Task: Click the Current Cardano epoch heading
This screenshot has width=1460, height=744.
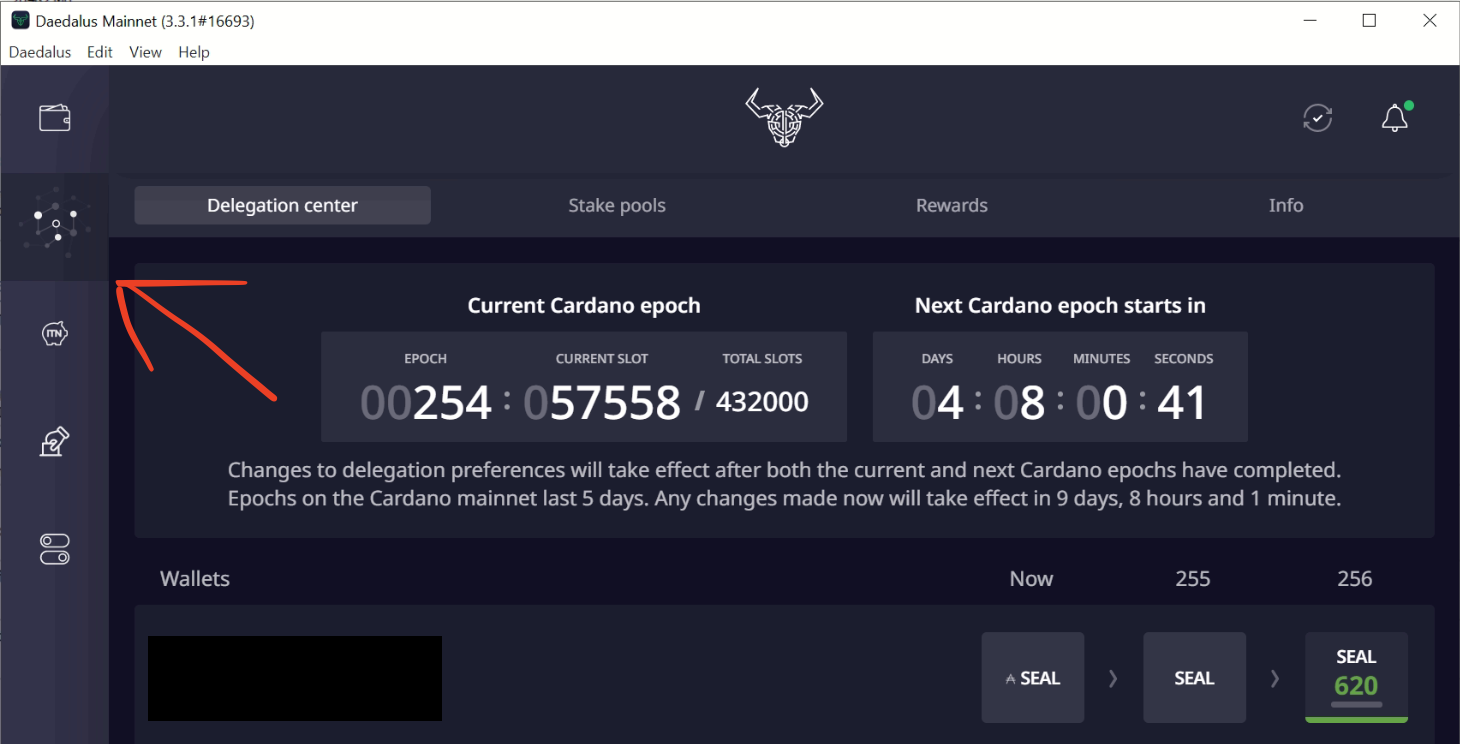Action: click(x=584, y=305)
